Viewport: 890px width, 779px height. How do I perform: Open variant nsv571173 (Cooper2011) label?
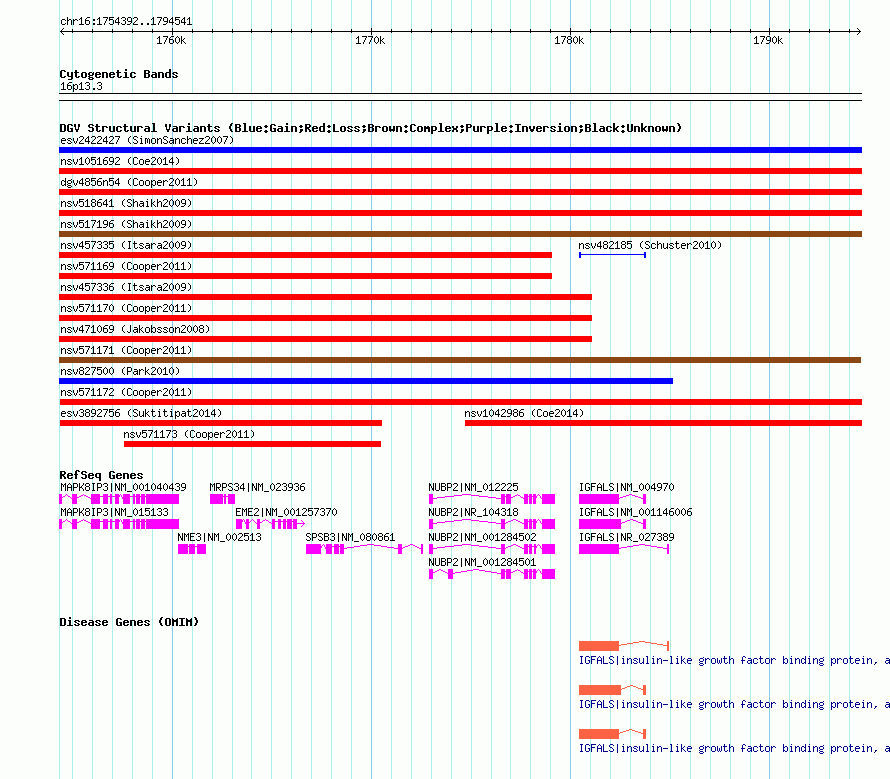click(189, 434)
